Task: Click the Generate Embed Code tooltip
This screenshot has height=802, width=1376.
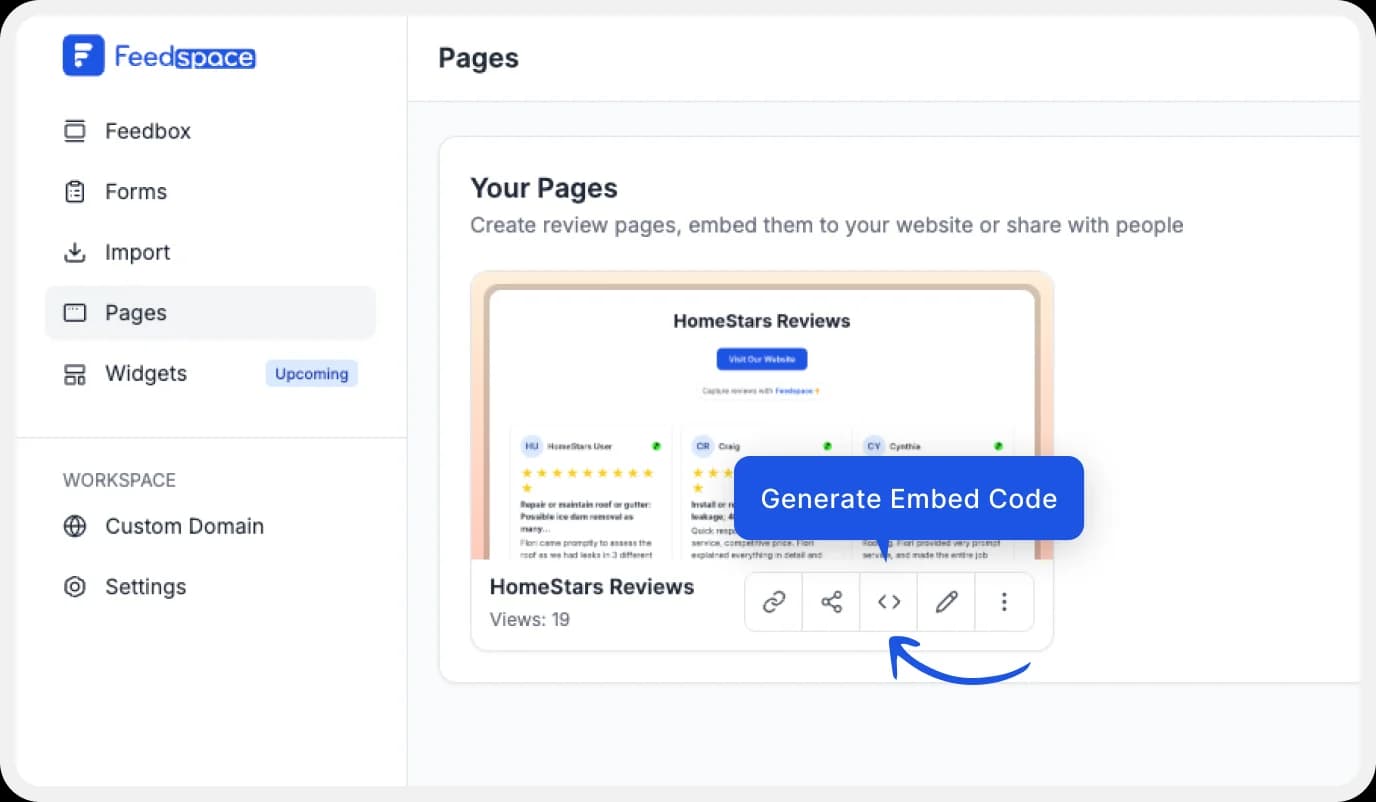Action: (908, 498)
